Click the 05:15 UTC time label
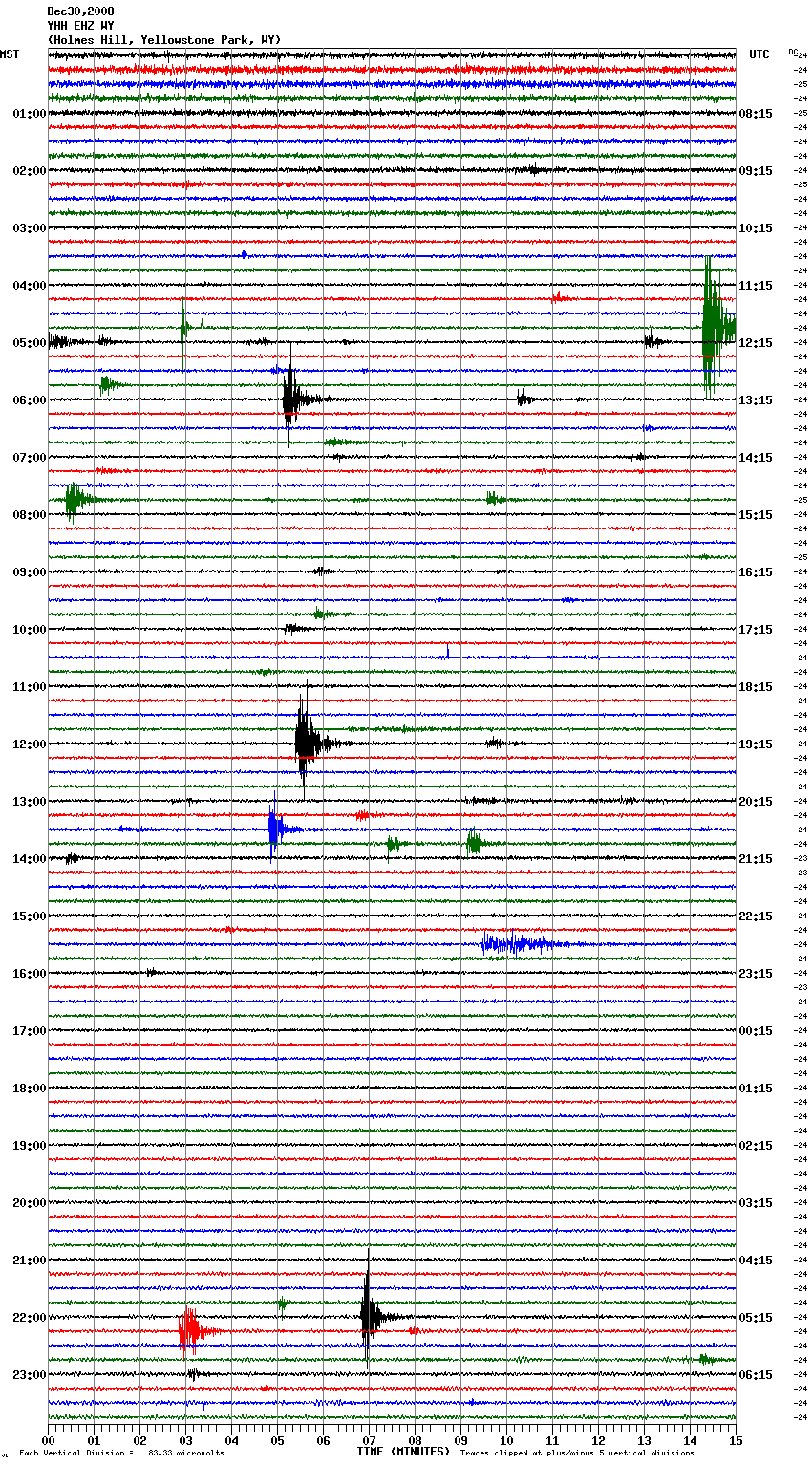 coord(756,1318)
